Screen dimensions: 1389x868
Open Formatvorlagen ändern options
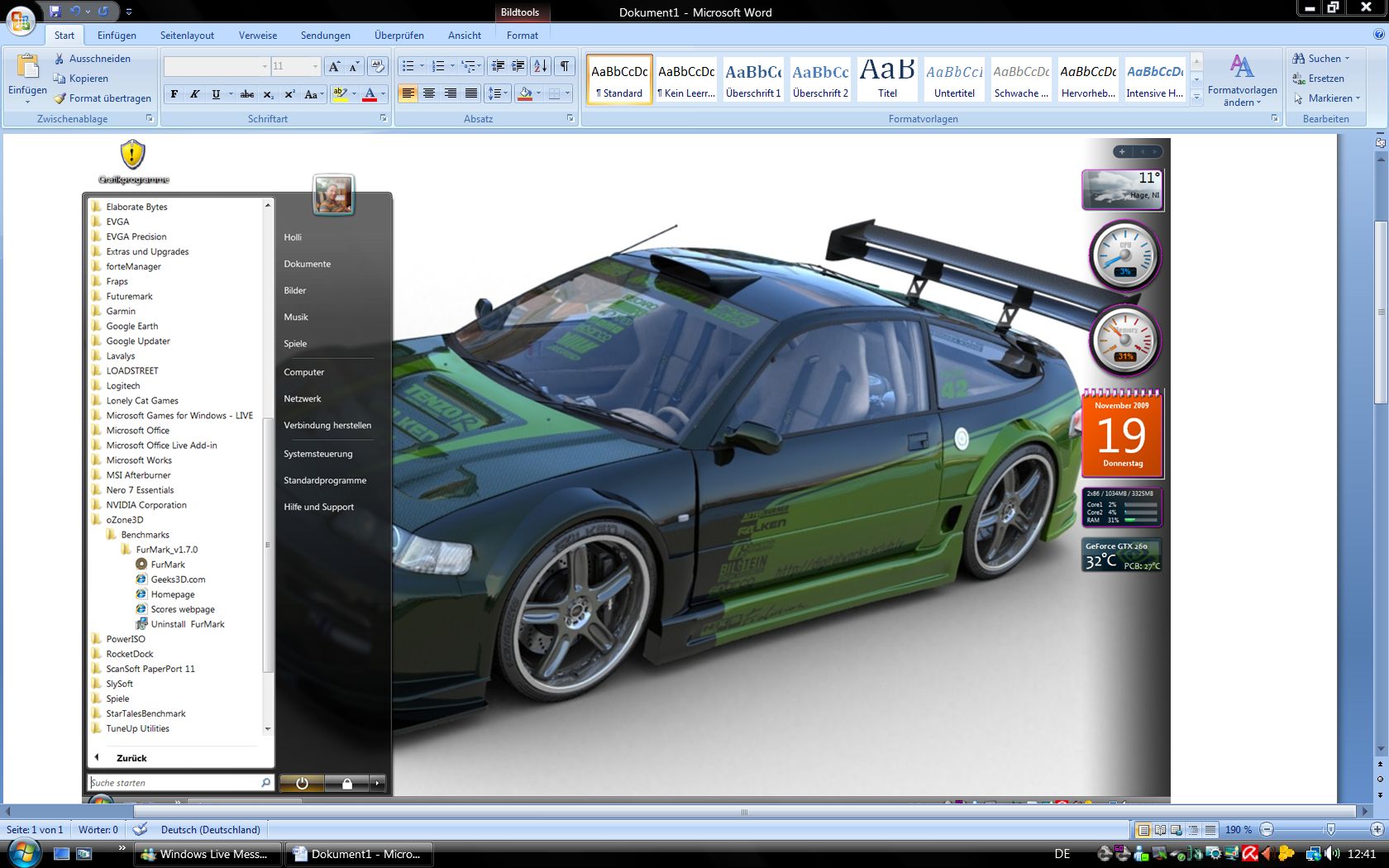[1242, 80]
